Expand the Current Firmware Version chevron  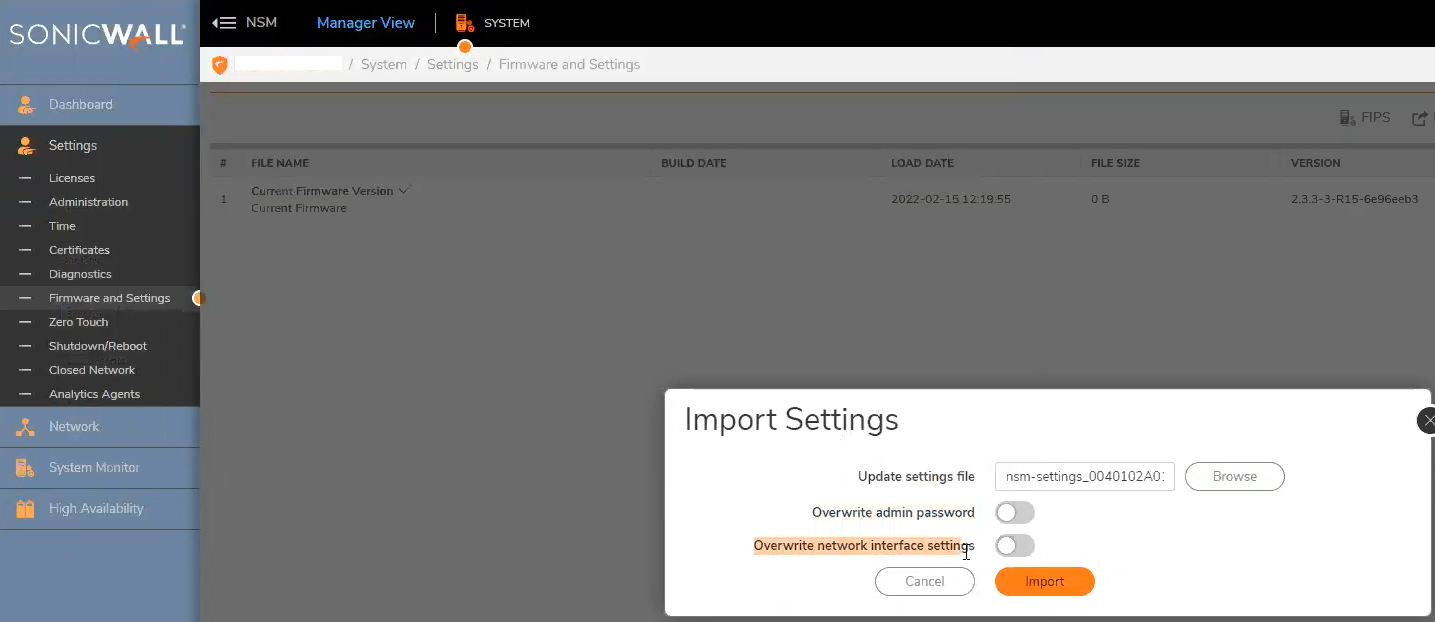point(405,190)
